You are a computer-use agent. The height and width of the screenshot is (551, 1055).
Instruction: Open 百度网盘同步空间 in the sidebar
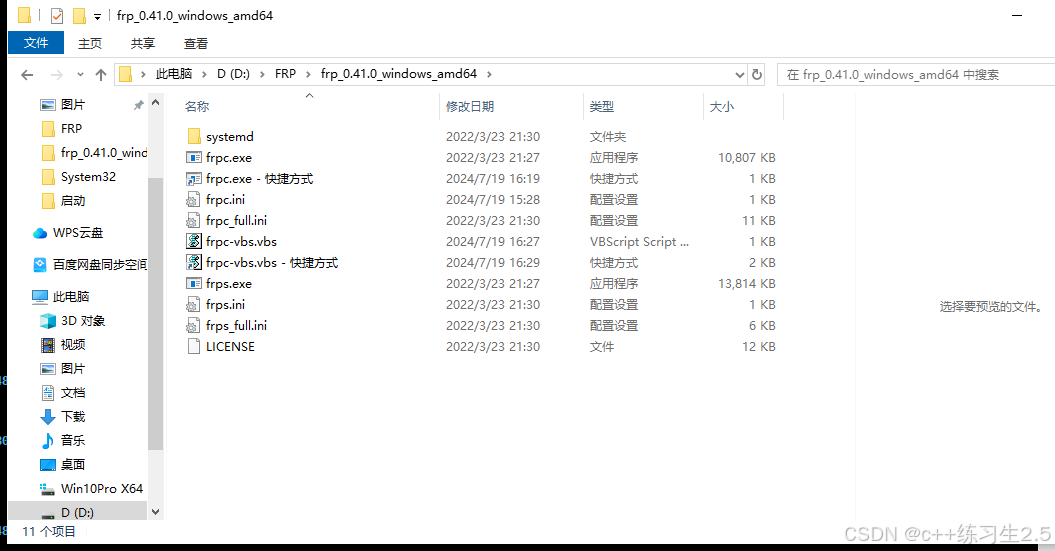pyautogui.click(x=89, y=264)
